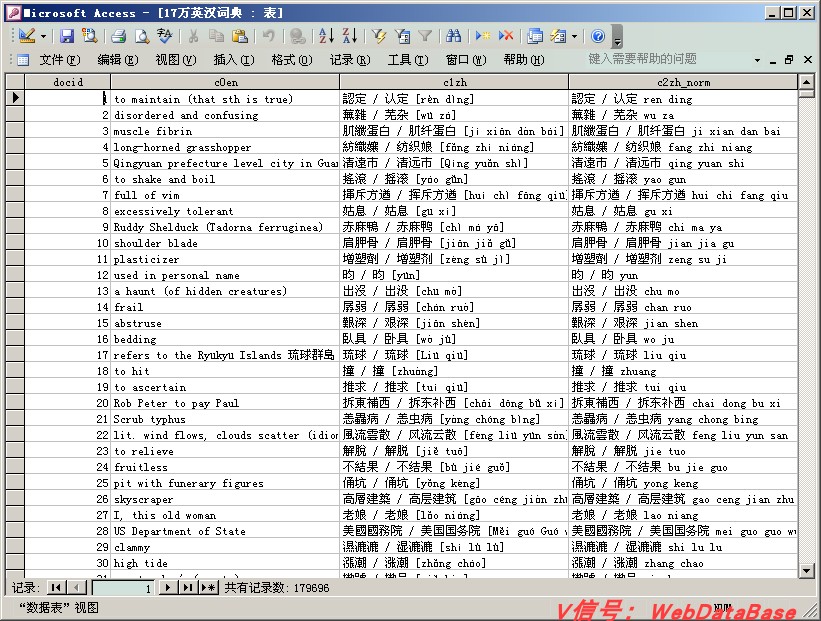Click the record number field
Viewport: 821px width, 621px height.
[123, 588]
